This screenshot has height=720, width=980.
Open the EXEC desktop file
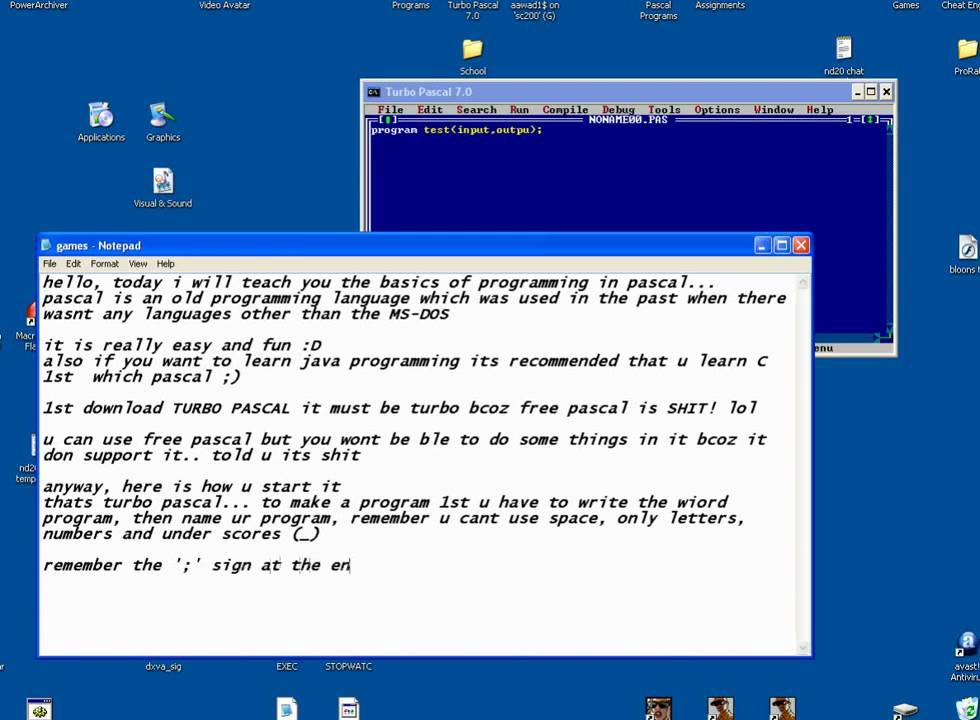(287, 666)
